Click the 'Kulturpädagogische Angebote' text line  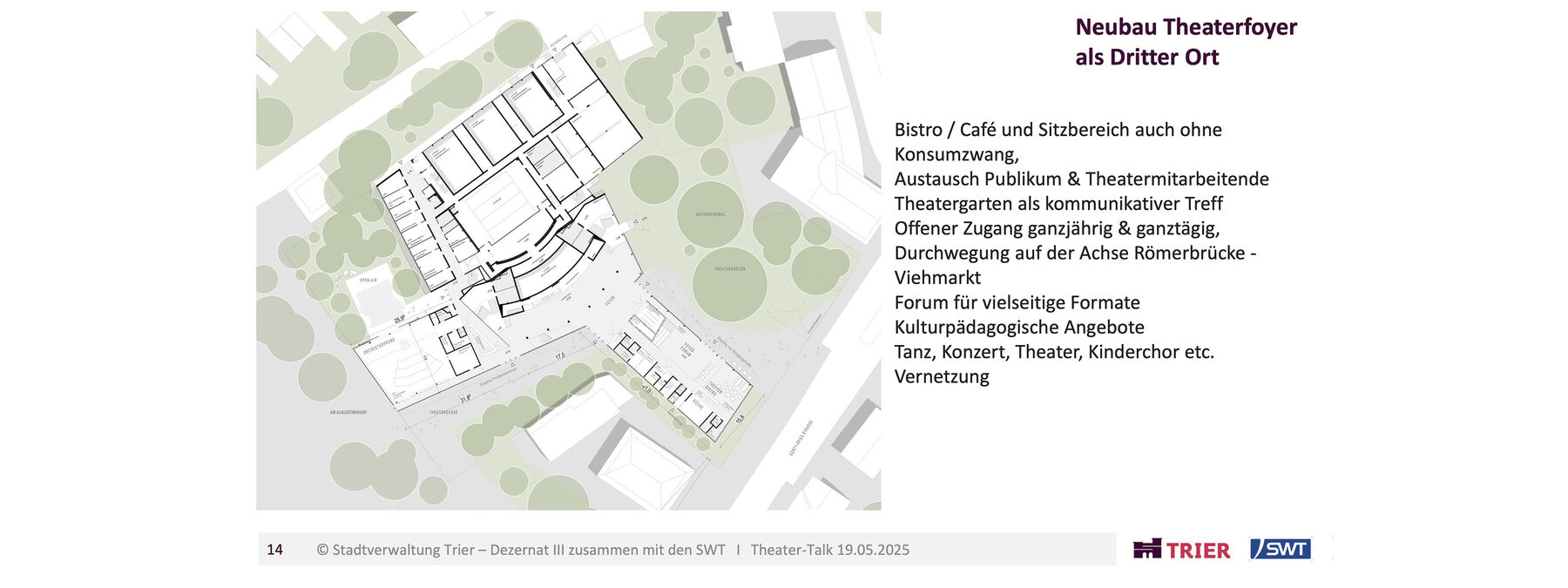point(1019,328)
